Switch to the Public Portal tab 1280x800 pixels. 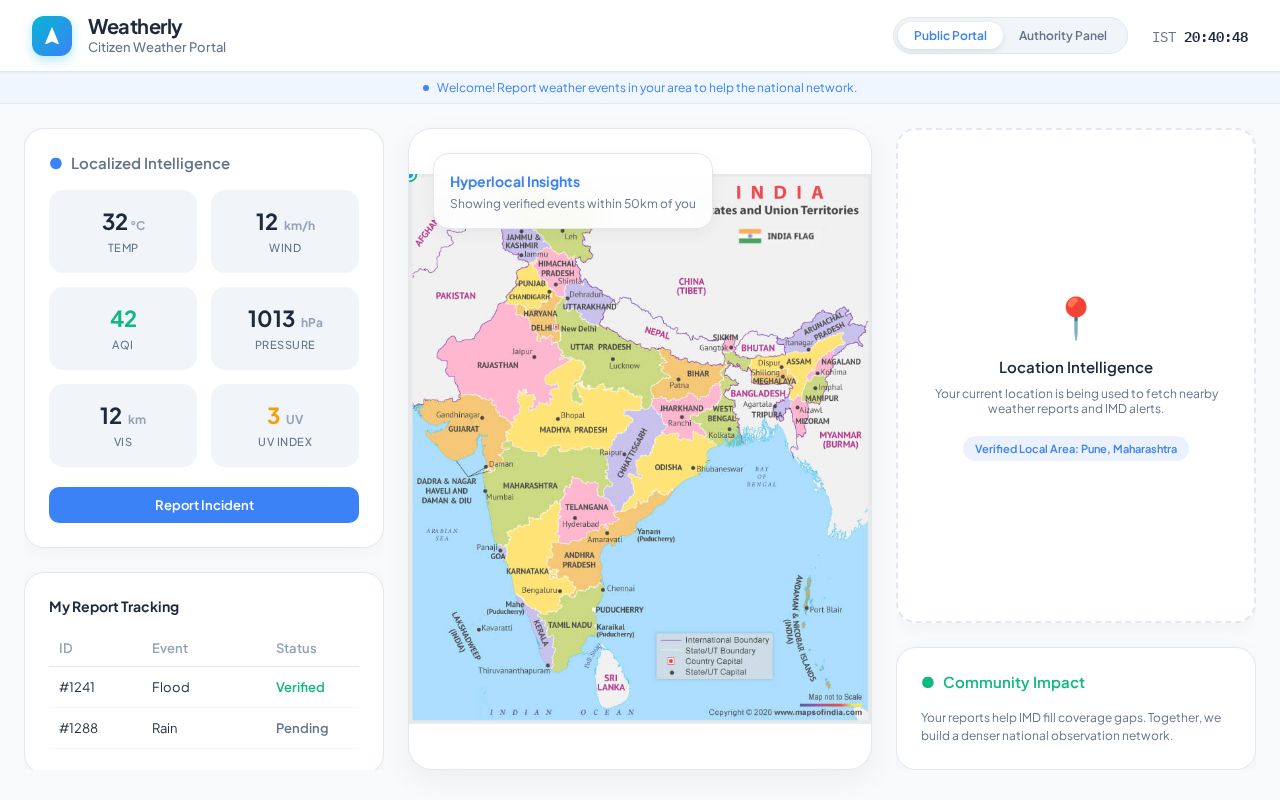(x=950, y=36)
